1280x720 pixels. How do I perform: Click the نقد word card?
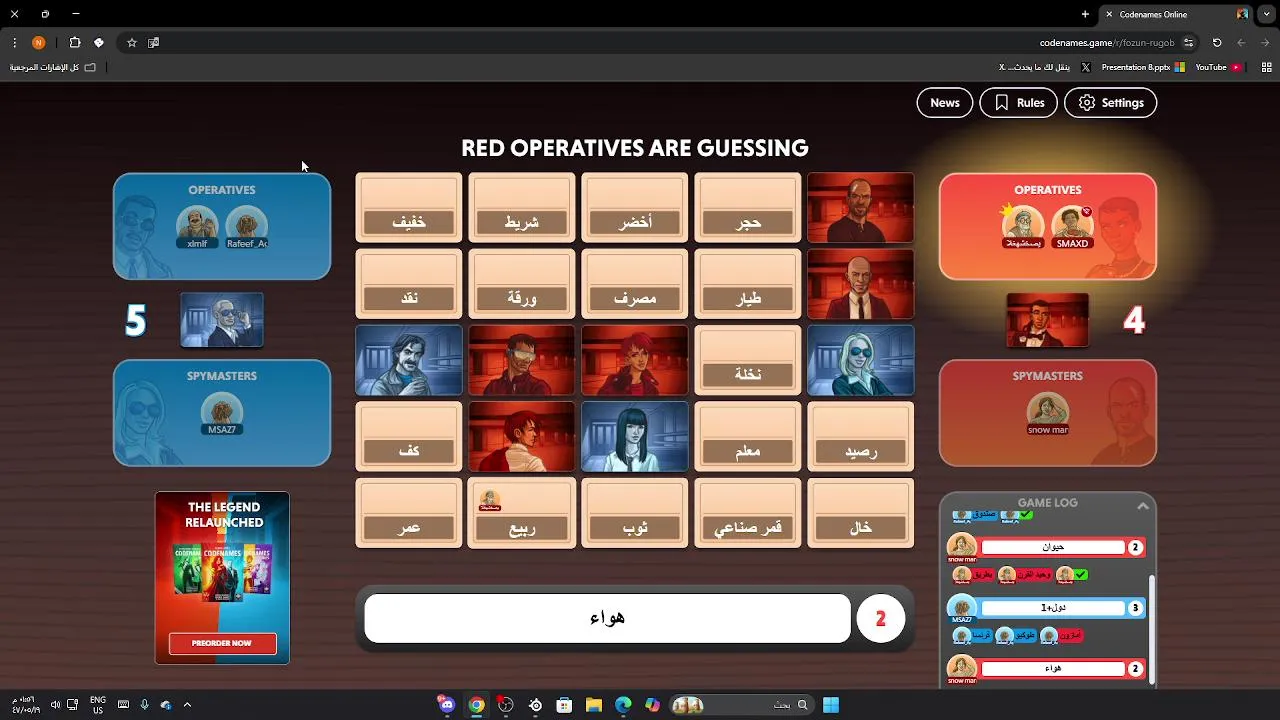409,284
